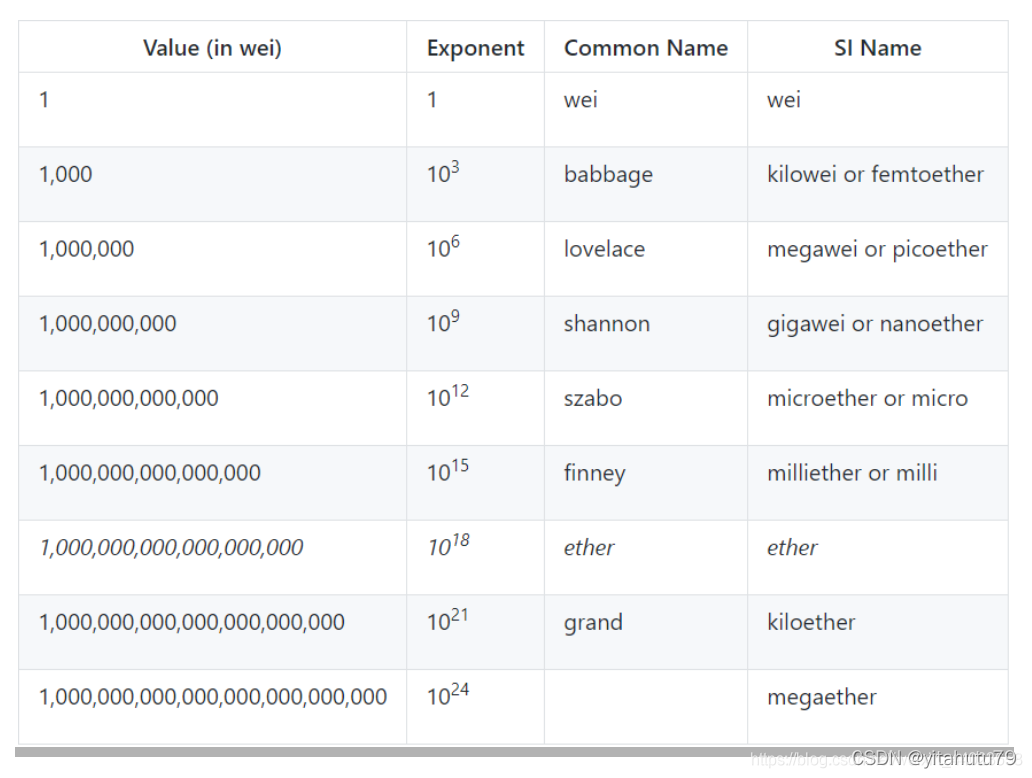The width and height of the screenshot is (1032, 778).
Task: Click the exponent cell 10^15
Action: (x=448, y=471)
